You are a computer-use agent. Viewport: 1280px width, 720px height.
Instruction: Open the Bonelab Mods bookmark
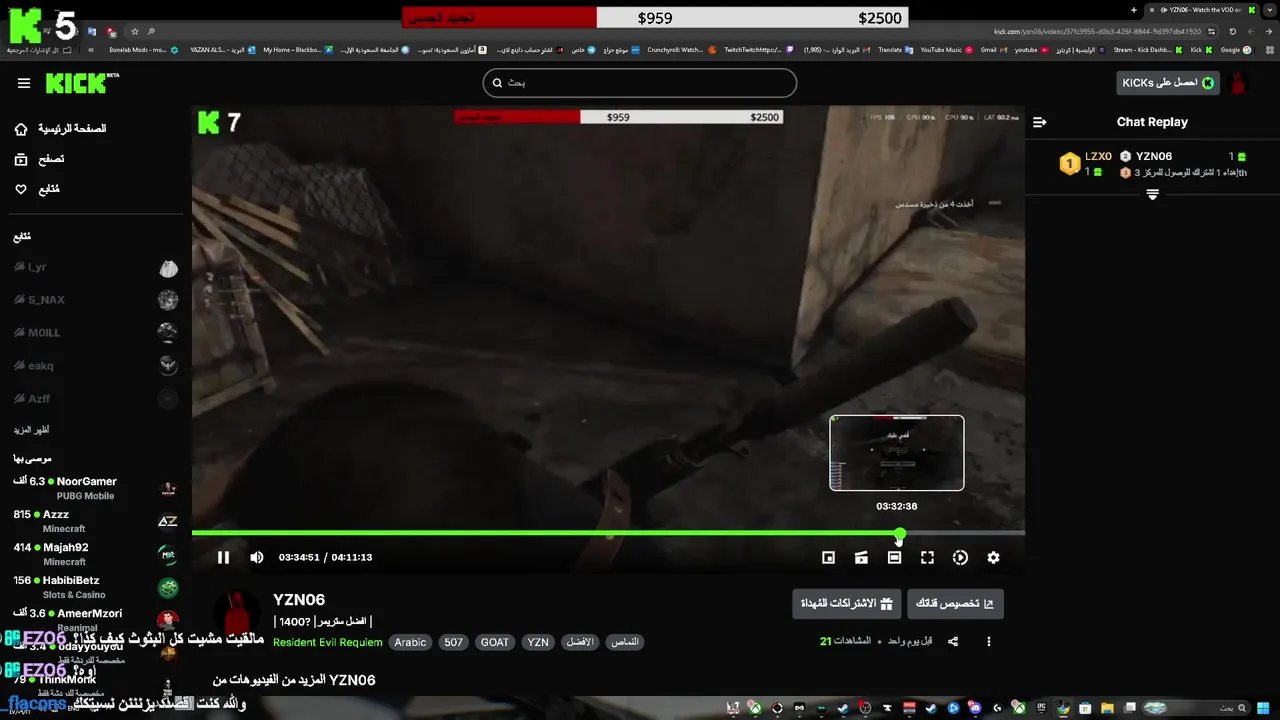coord(144,49)
